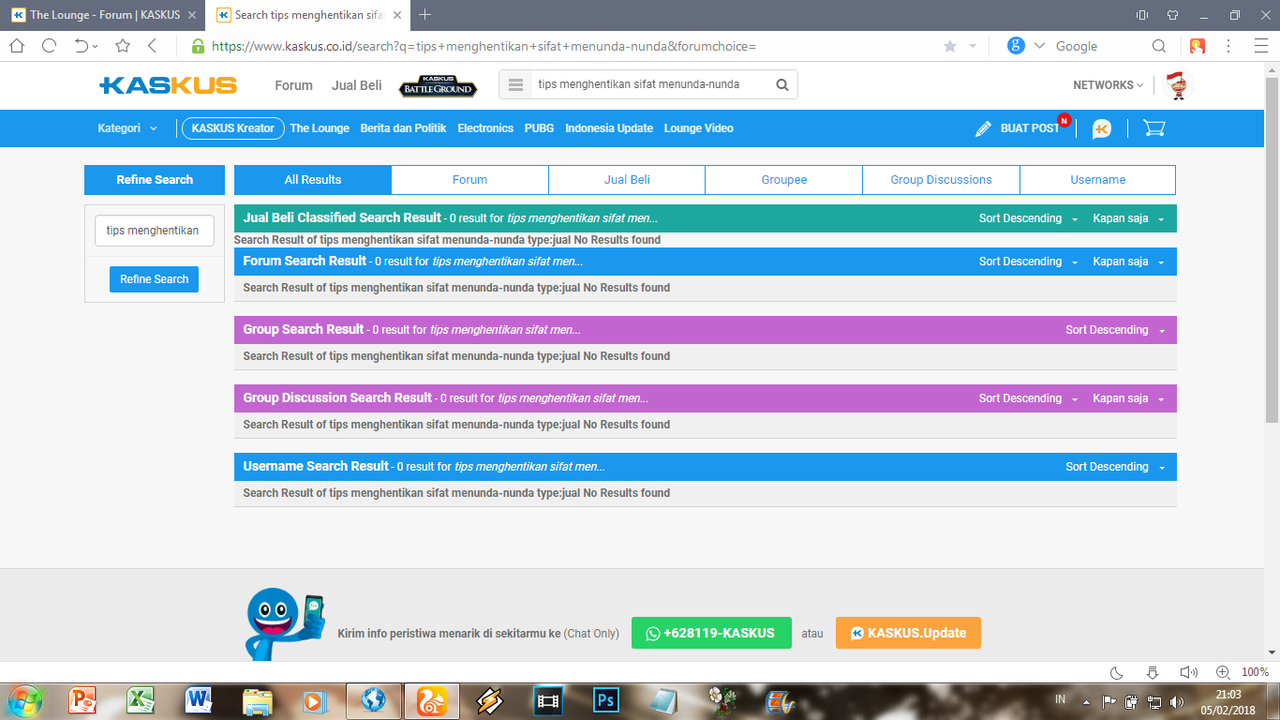The height and width of the screenshot is (720, 1280).
Task: Click the +628119-KASKUS WhatsApp button
Action: [711, 633]
